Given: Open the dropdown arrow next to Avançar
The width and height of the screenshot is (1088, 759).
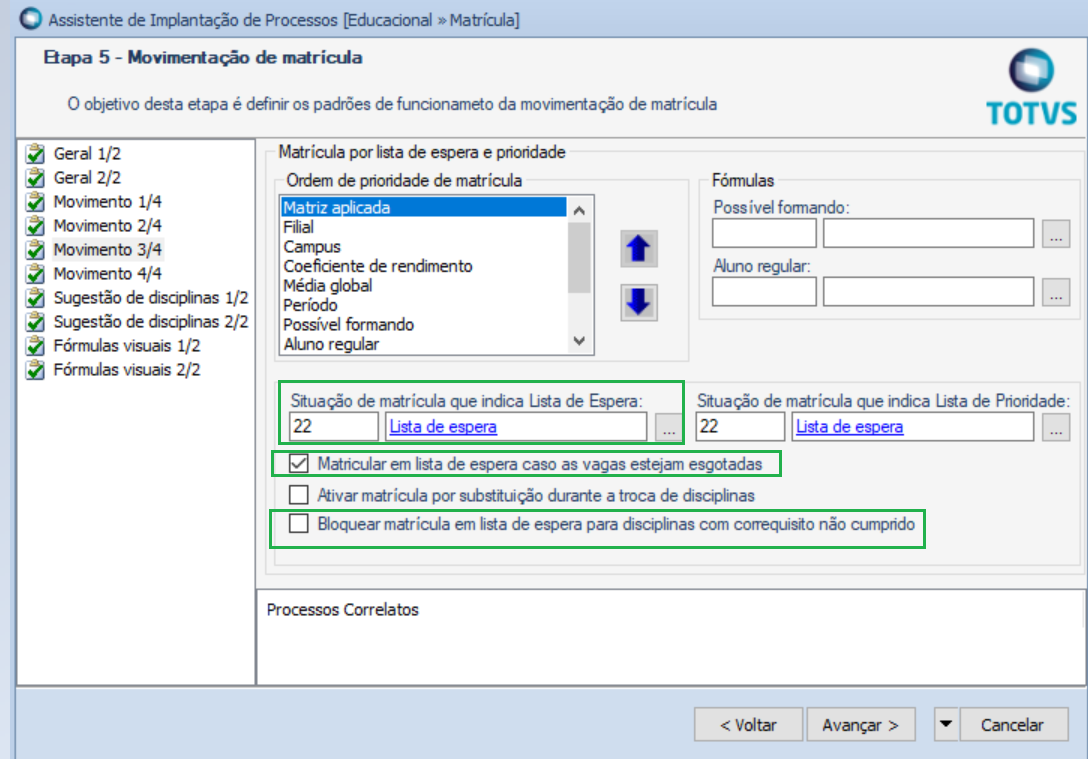Looking at the screenshot, I should [946, 724].
